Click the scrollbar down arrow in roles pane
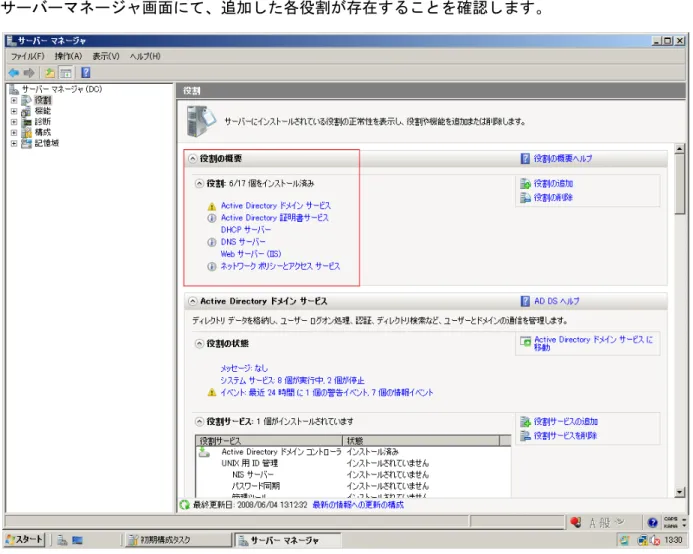This screenshot has height=554, width=693. point(680,492)
